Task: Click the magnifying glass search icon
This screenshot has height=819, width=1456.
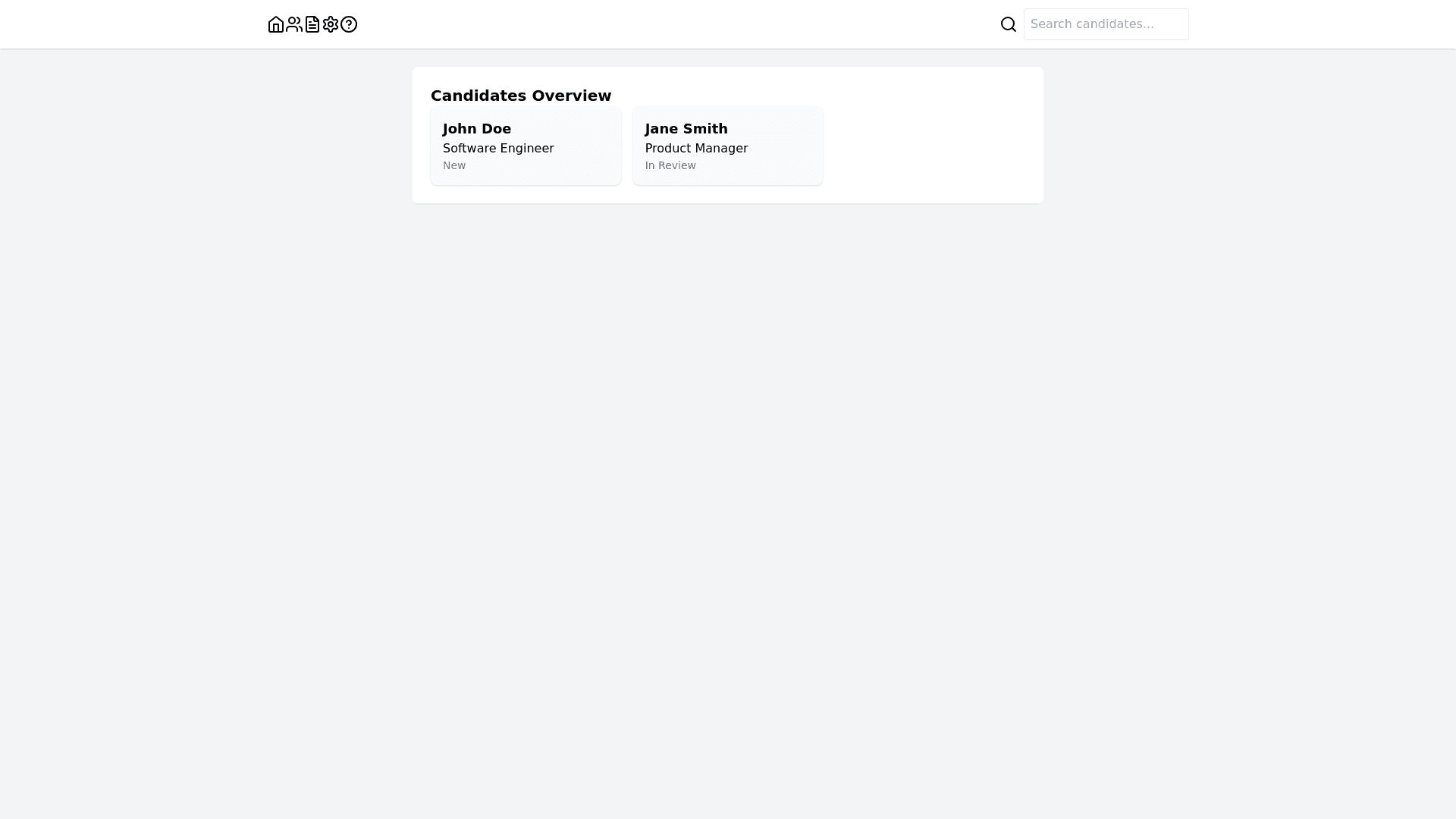Action: click(x=1009, y=24)
